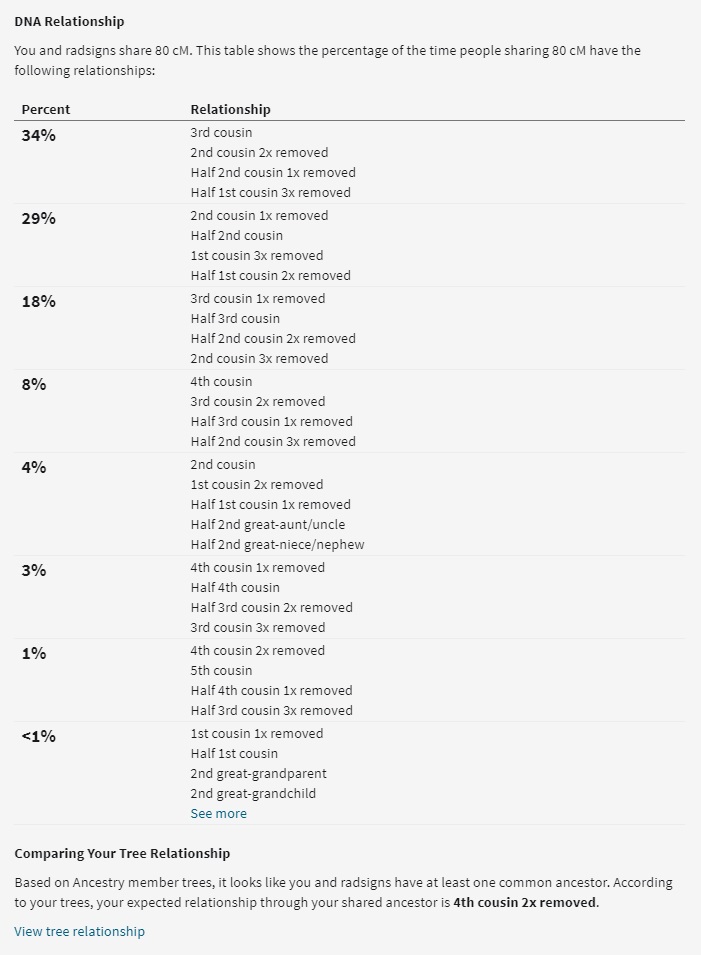This screenshot has height=955, width=701.
Task: Select the Half 2nd cousin entry
Action: coord(236,235)
